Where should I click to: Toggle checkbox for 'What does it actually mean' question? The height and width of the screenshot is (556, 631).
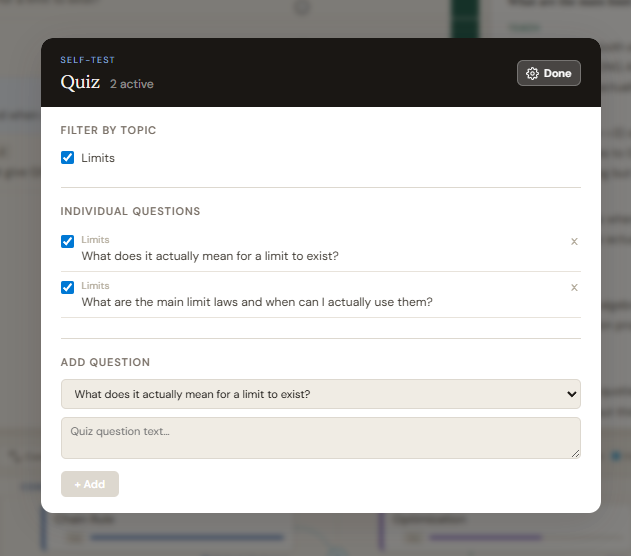(x=68, y=241)
